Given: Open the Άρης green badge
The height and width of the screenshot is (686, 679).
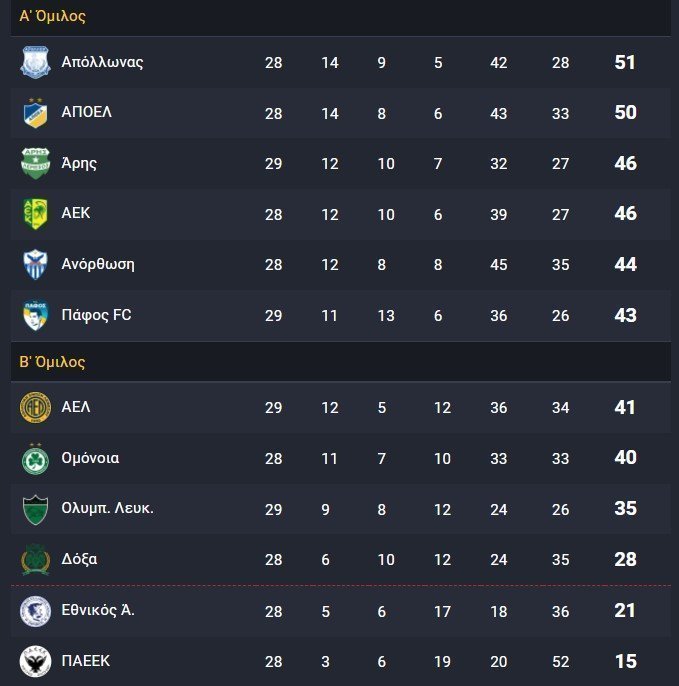Looking at the screenshot, I should point(35,163).
